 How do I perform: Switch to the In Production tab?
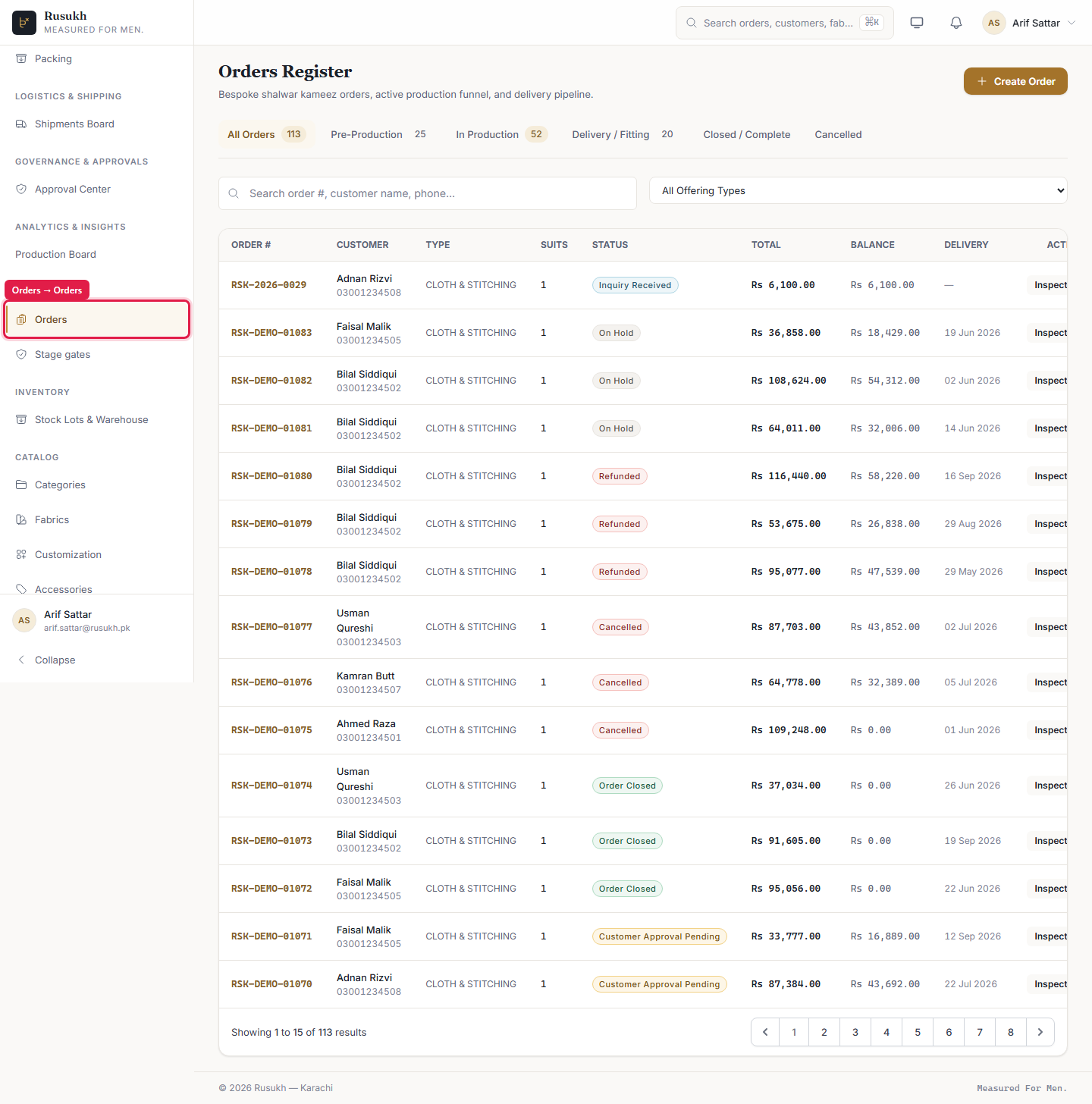[500, 134]
